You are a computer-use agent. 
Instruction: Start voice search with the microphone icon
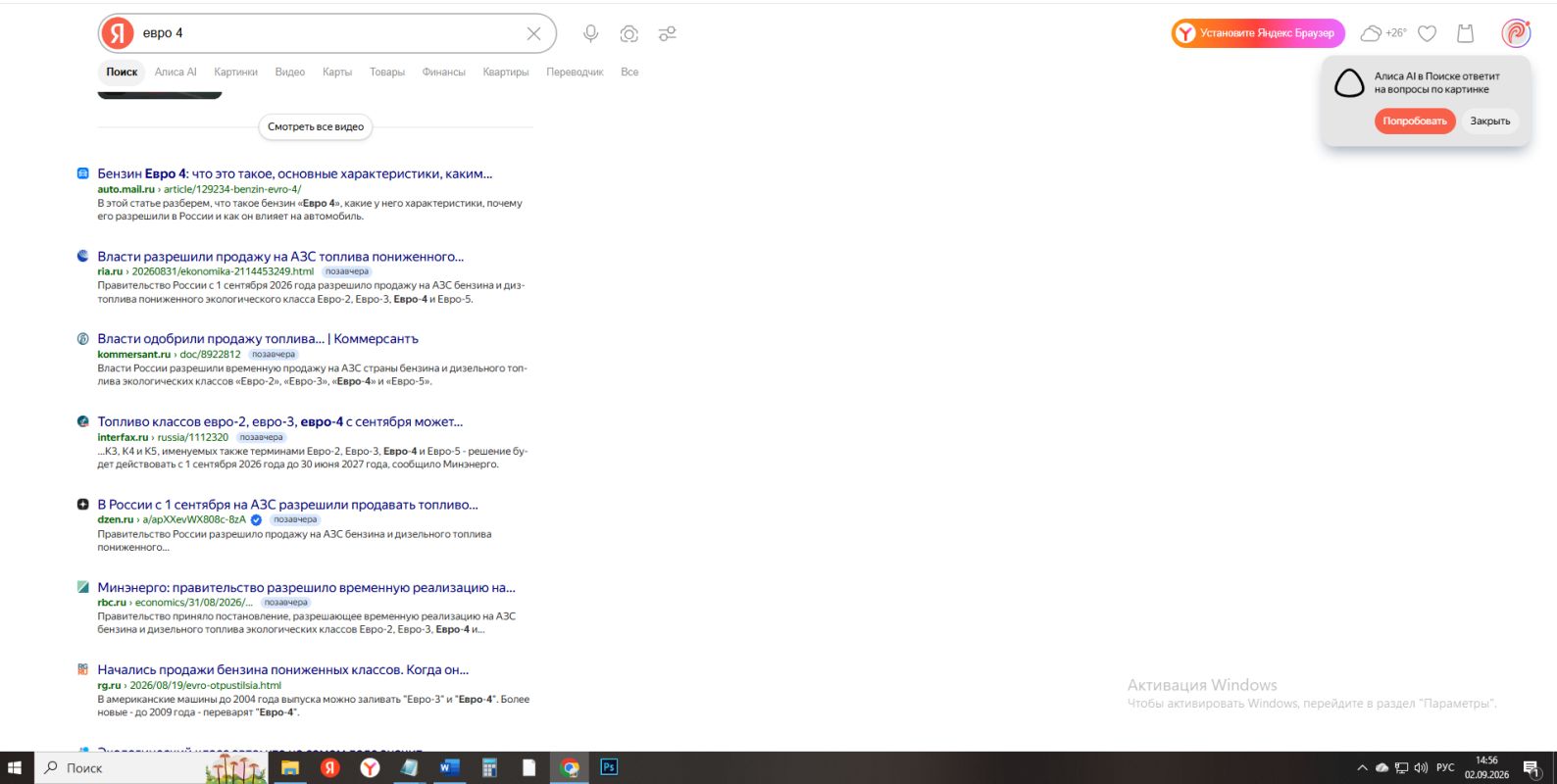(x=590, y=33)
